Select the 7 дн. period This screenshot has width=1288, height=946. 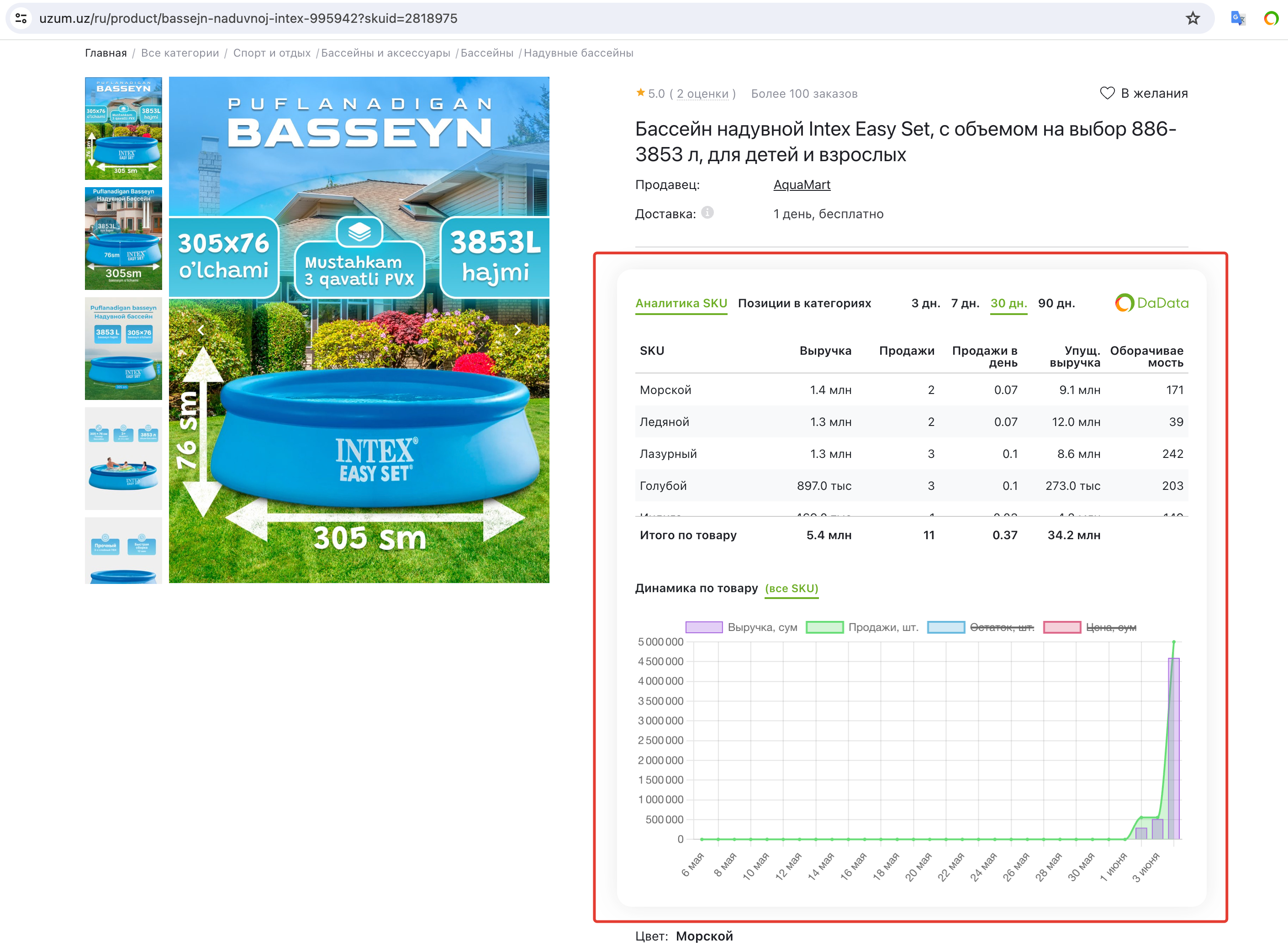click(x=965, y=303)
